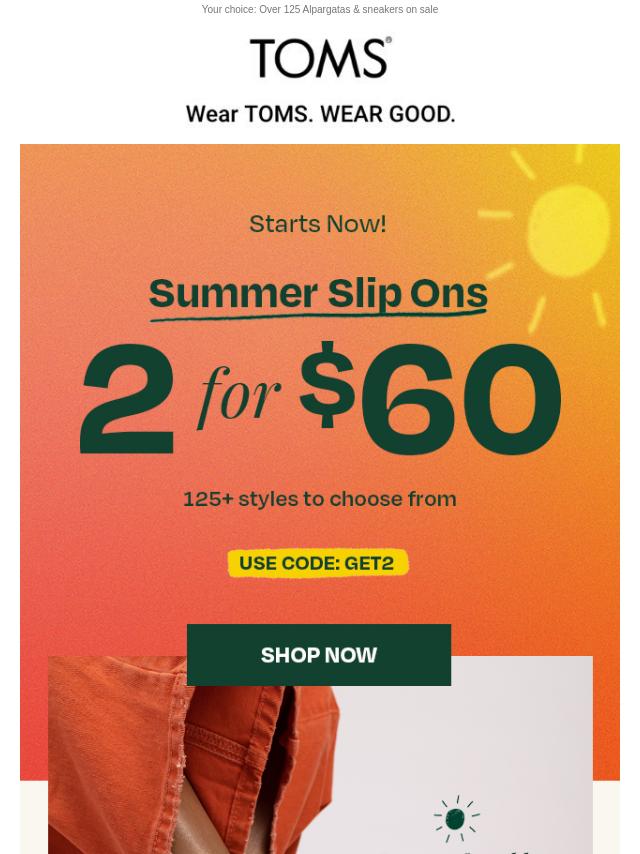The width and height of the screenshot is (640, 854).
Task: Click the big numeral 2 in offer
Action: click(127, 399)
